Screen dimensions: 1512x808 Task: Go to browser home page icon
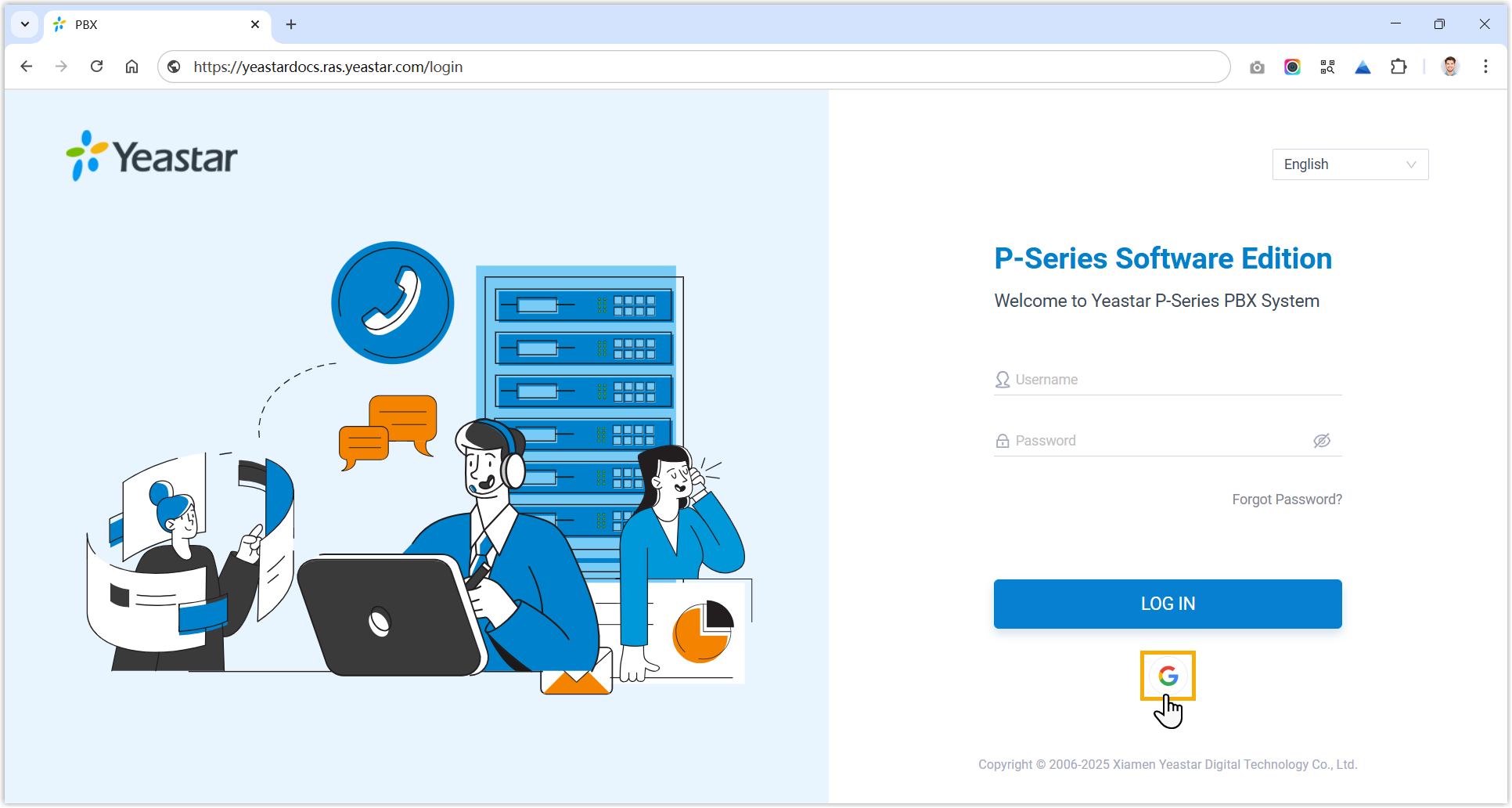click(x=131, y=67)
